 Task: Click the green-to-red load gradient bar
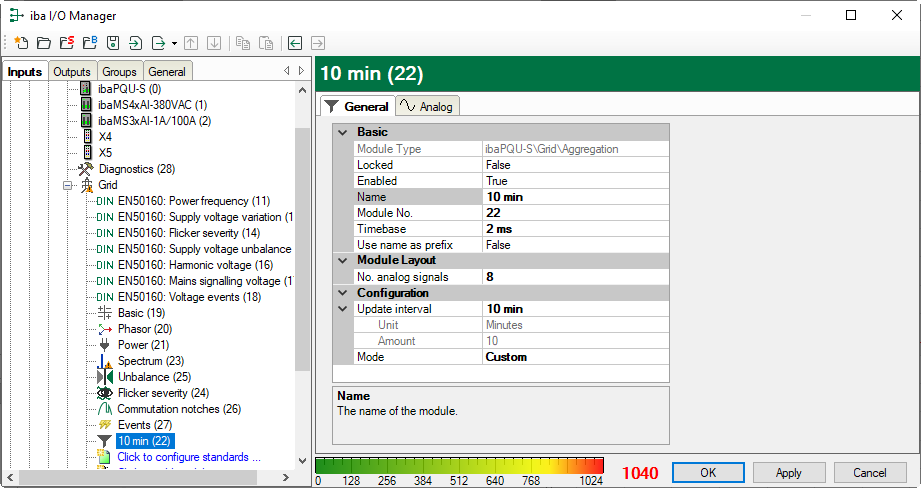460,465
